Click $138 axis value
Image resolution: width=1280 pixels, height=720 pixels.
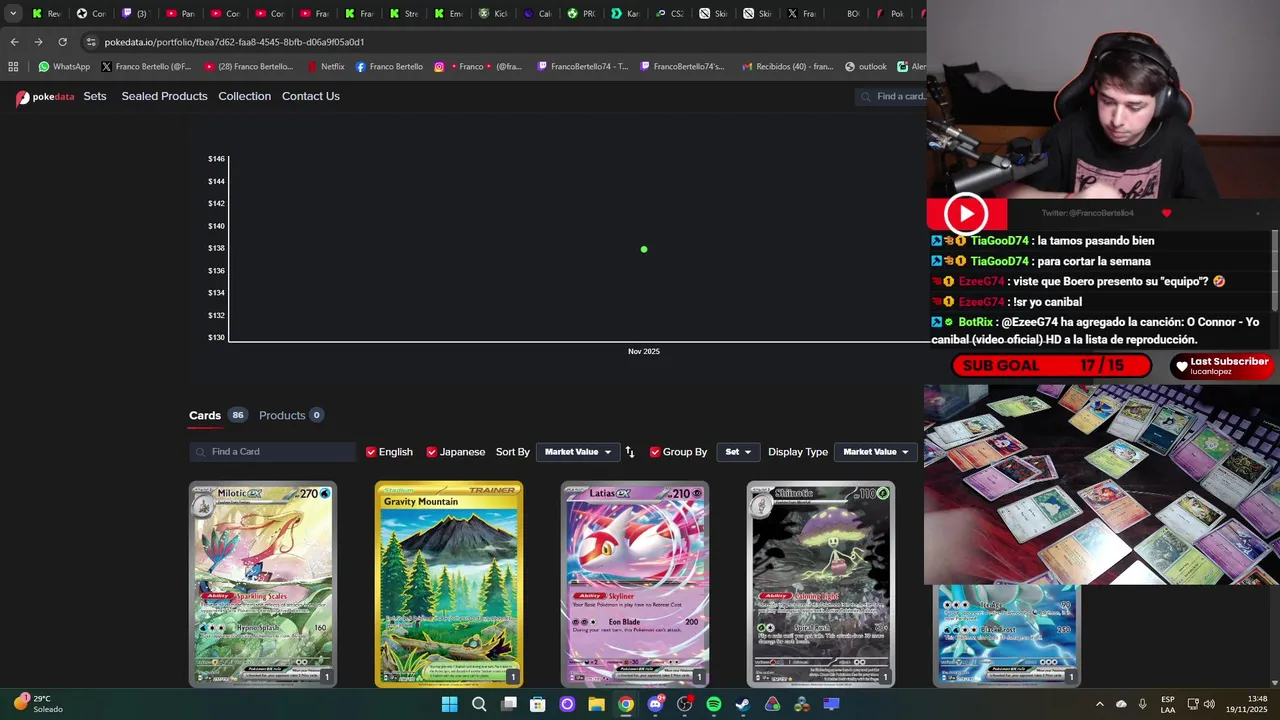216,248
